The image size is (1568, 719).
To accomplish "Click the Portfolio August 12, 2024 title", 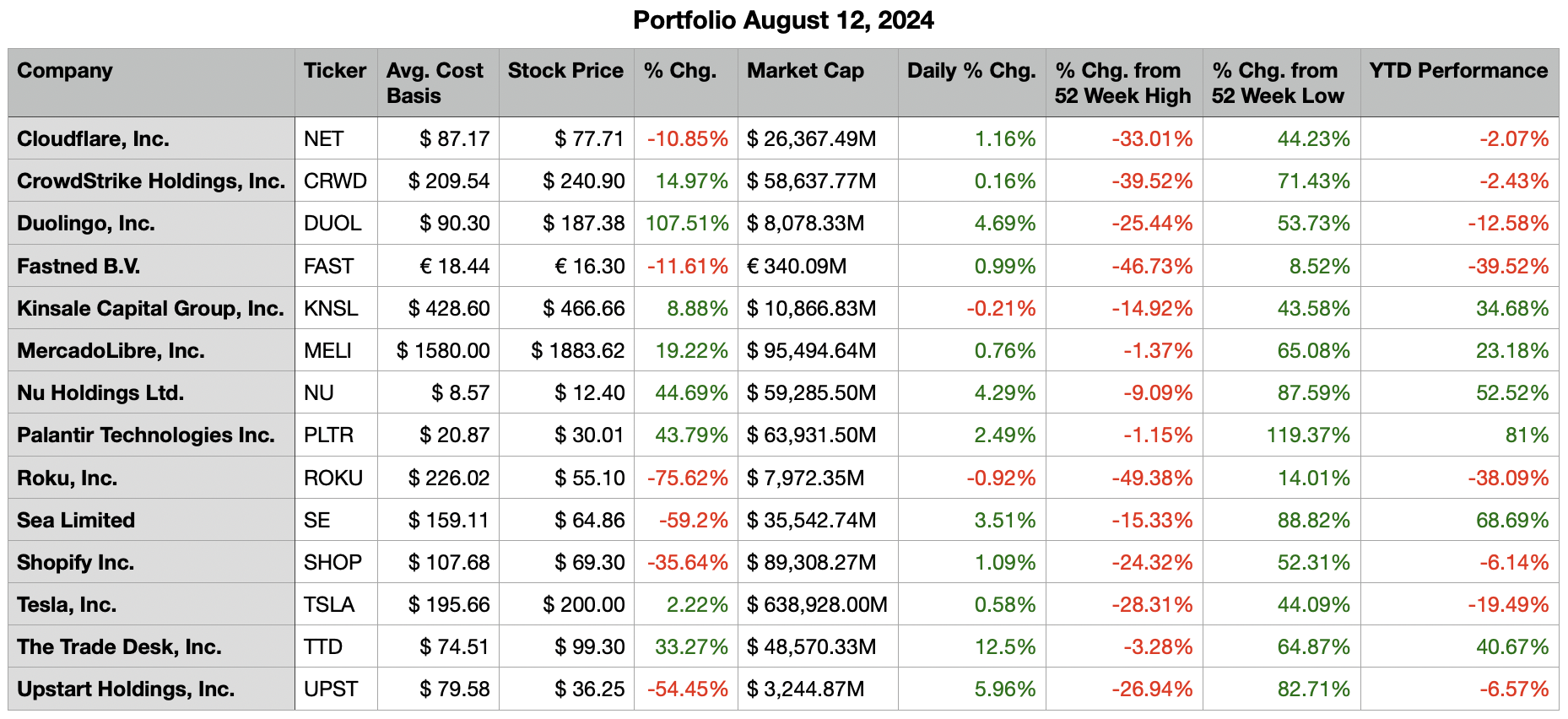I will pyautogui.click(x=783, y=20).
